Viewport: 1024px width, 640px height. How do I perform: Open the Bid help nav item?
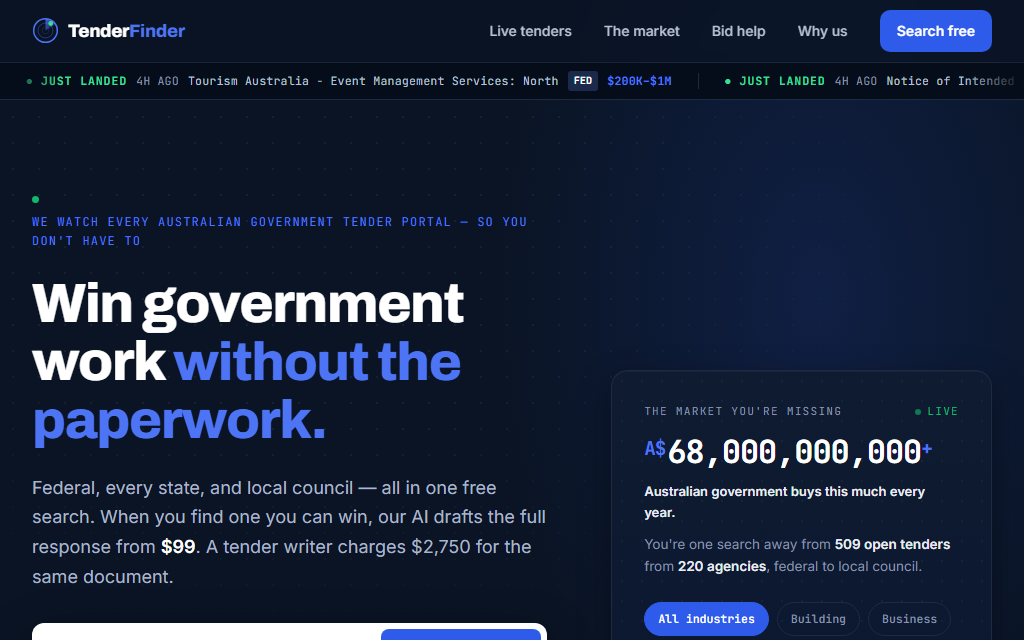738,31
